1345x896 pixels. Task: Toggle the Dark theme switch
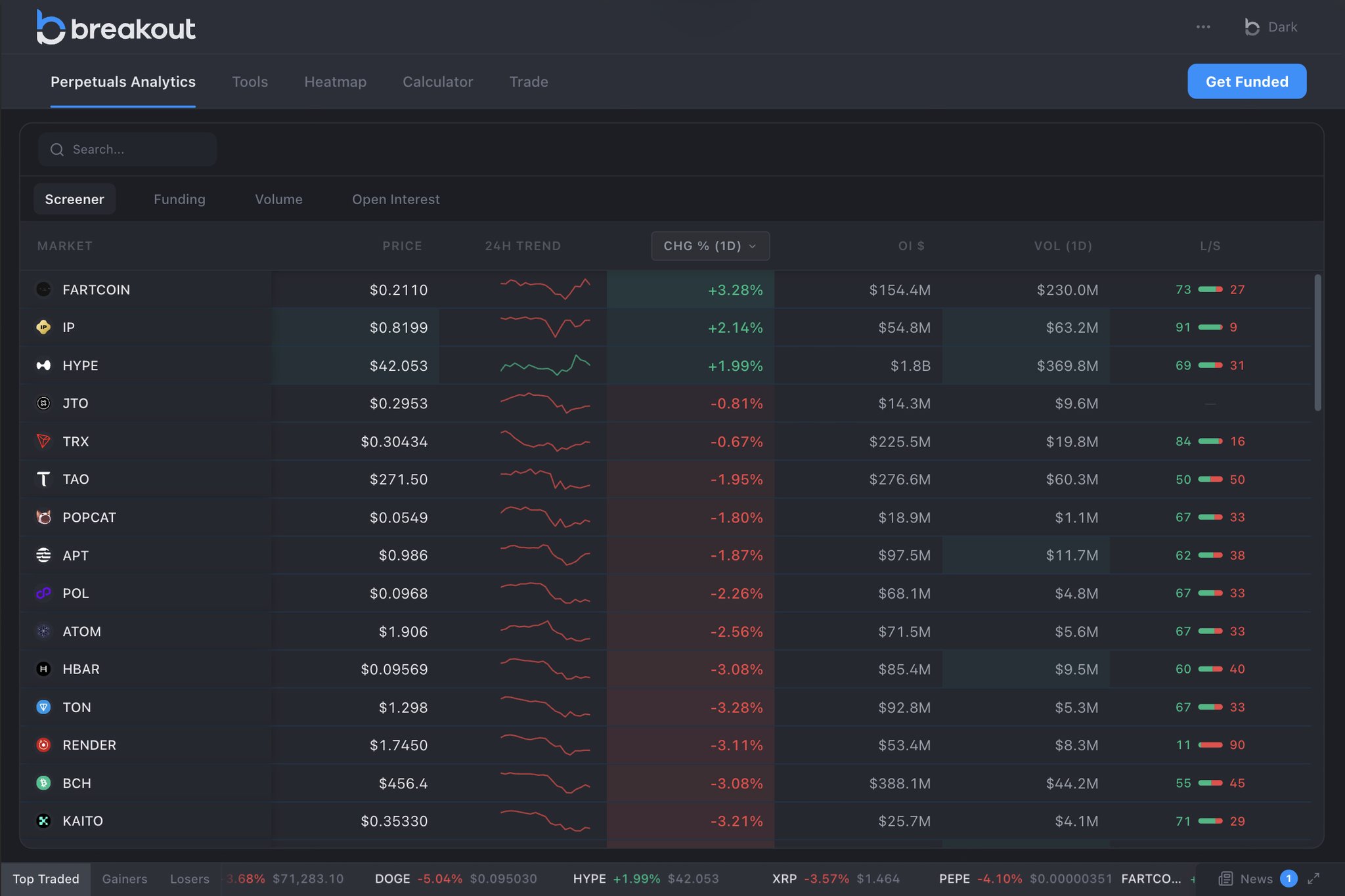1271,27
